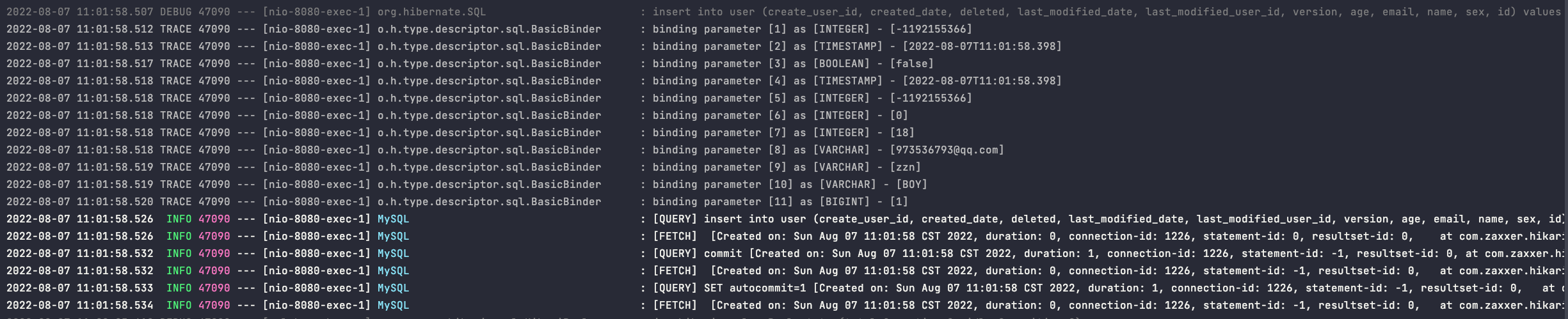1568x319 pixels.
Task: Click the [false] BOOLEAN parameter value
Action: pyautogui.click(x=911, y=63)
